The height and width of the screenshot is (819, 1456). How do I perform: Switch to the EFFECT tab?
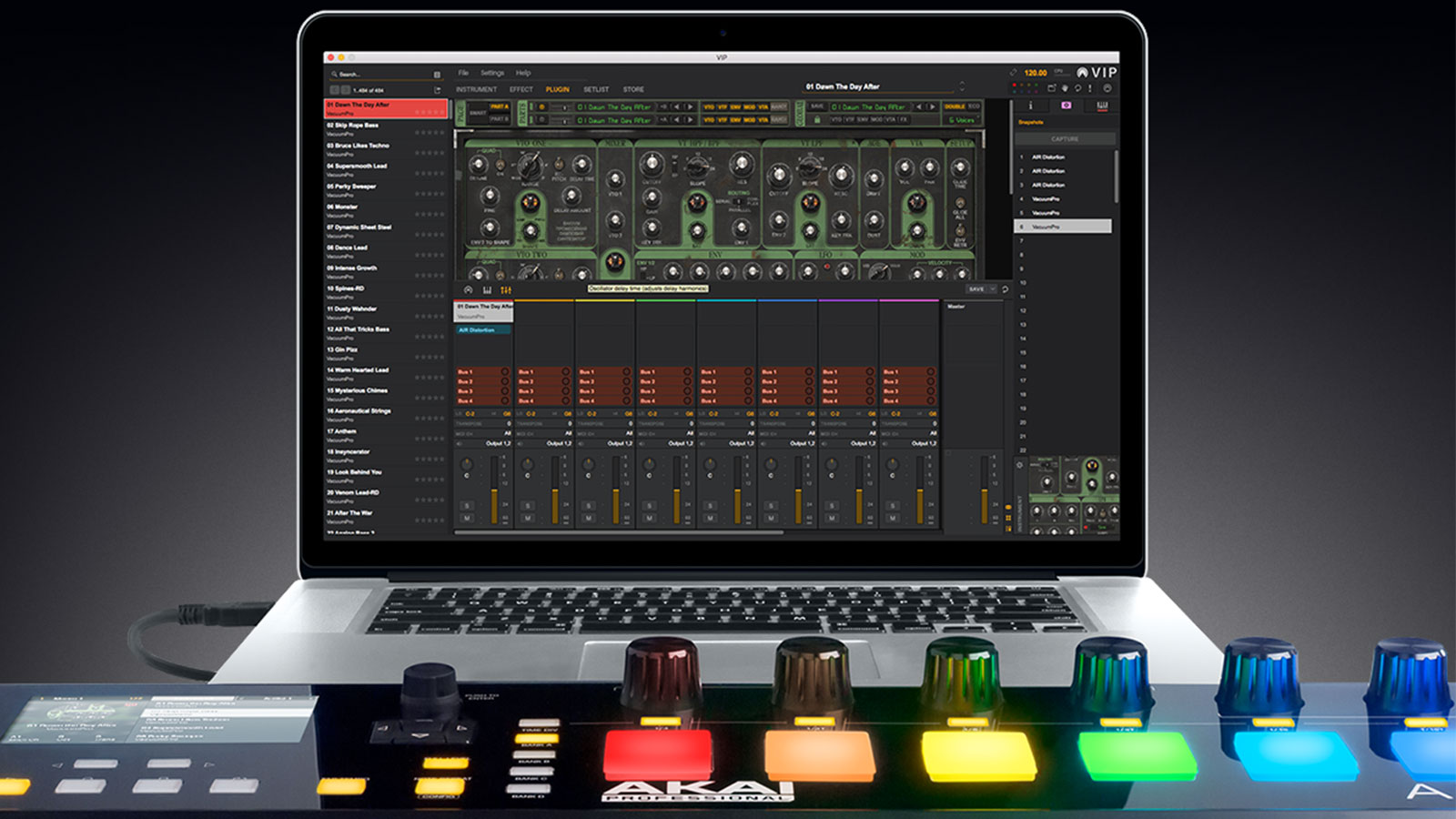coord(521,89)
